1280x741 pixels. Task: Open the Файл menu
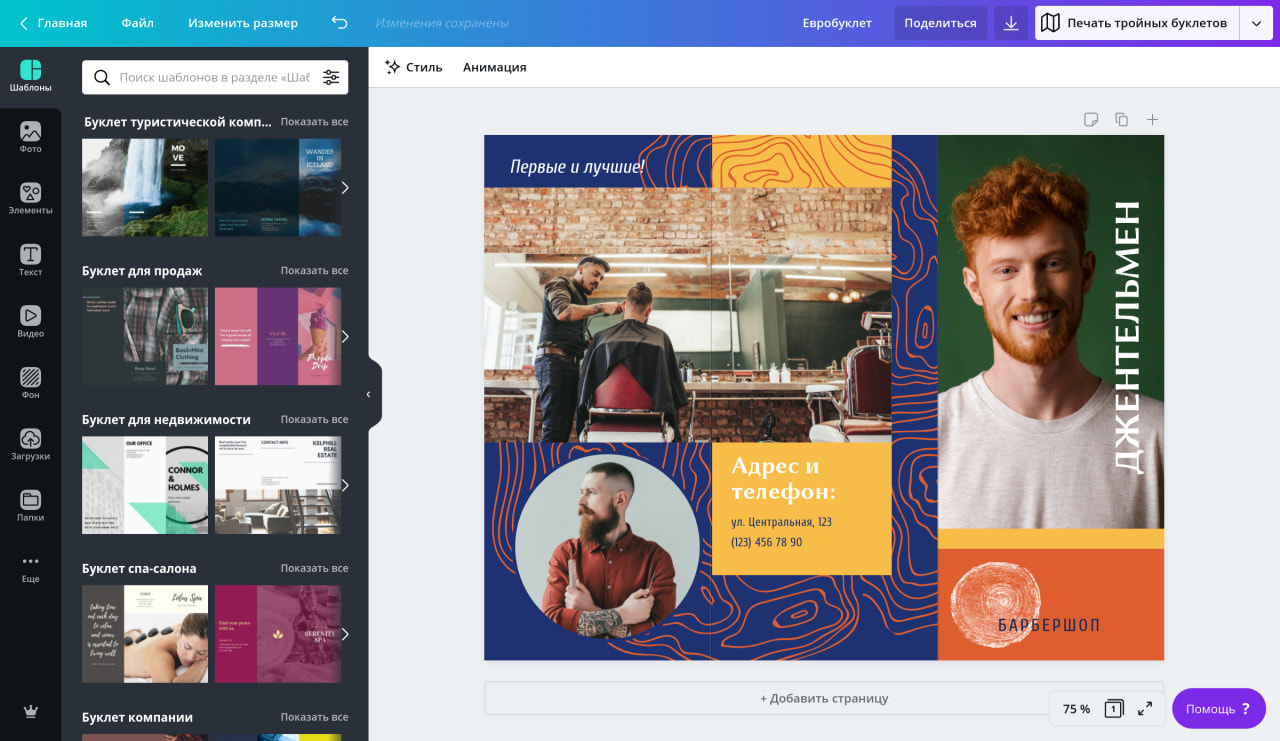137,23
